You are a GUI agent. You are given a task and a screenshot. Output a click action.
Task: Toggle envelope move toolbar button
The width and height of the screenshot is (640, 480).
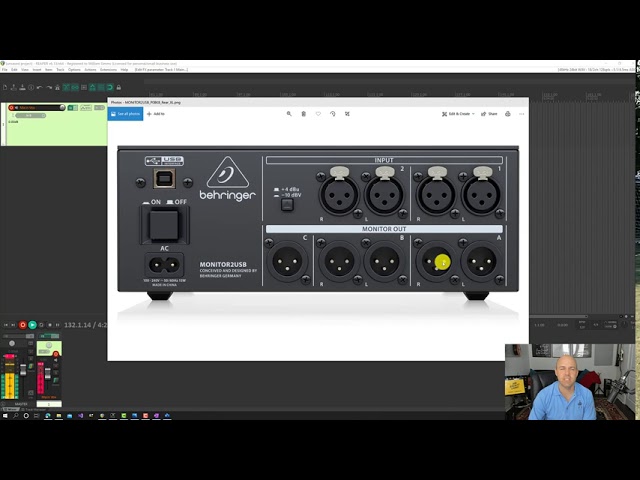tap(92, 87)
